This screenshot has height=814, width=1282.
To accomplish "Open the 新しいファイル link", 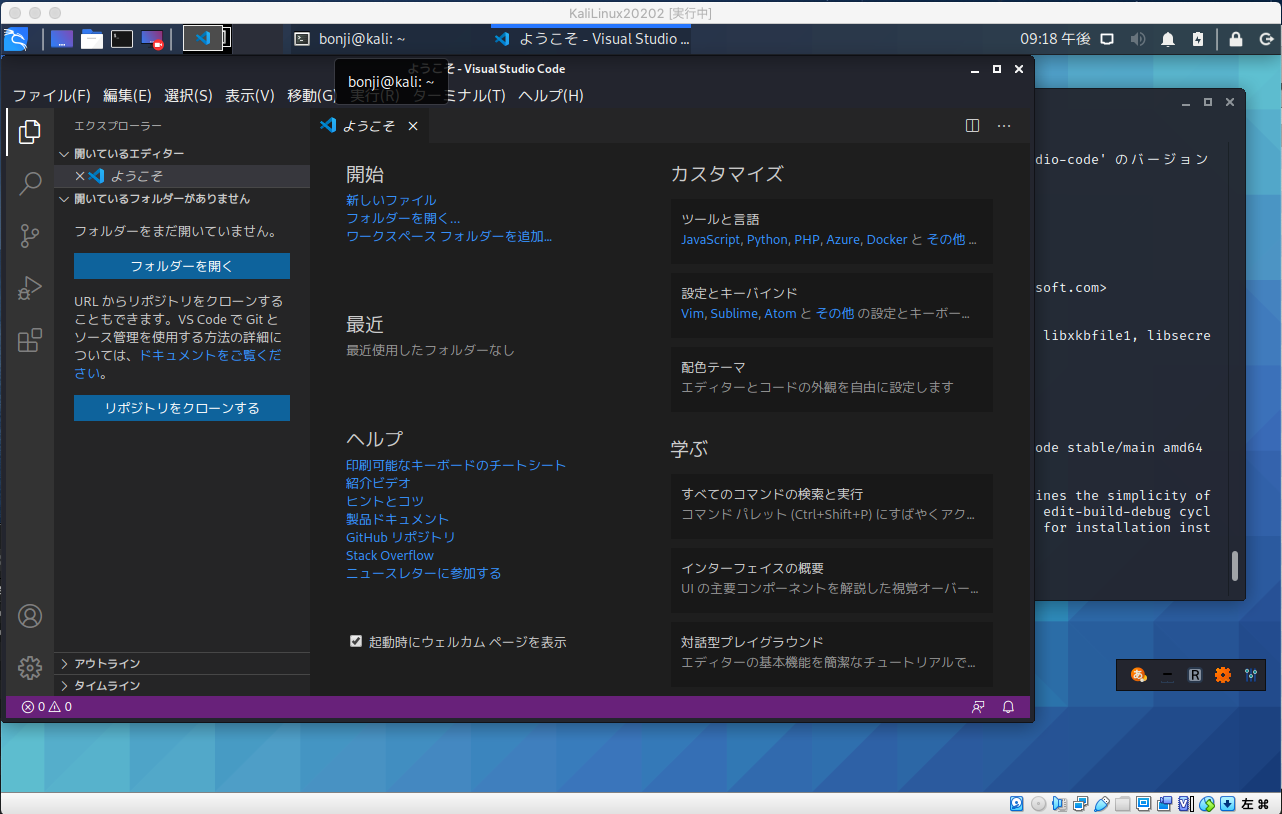I will click(391, 200).
